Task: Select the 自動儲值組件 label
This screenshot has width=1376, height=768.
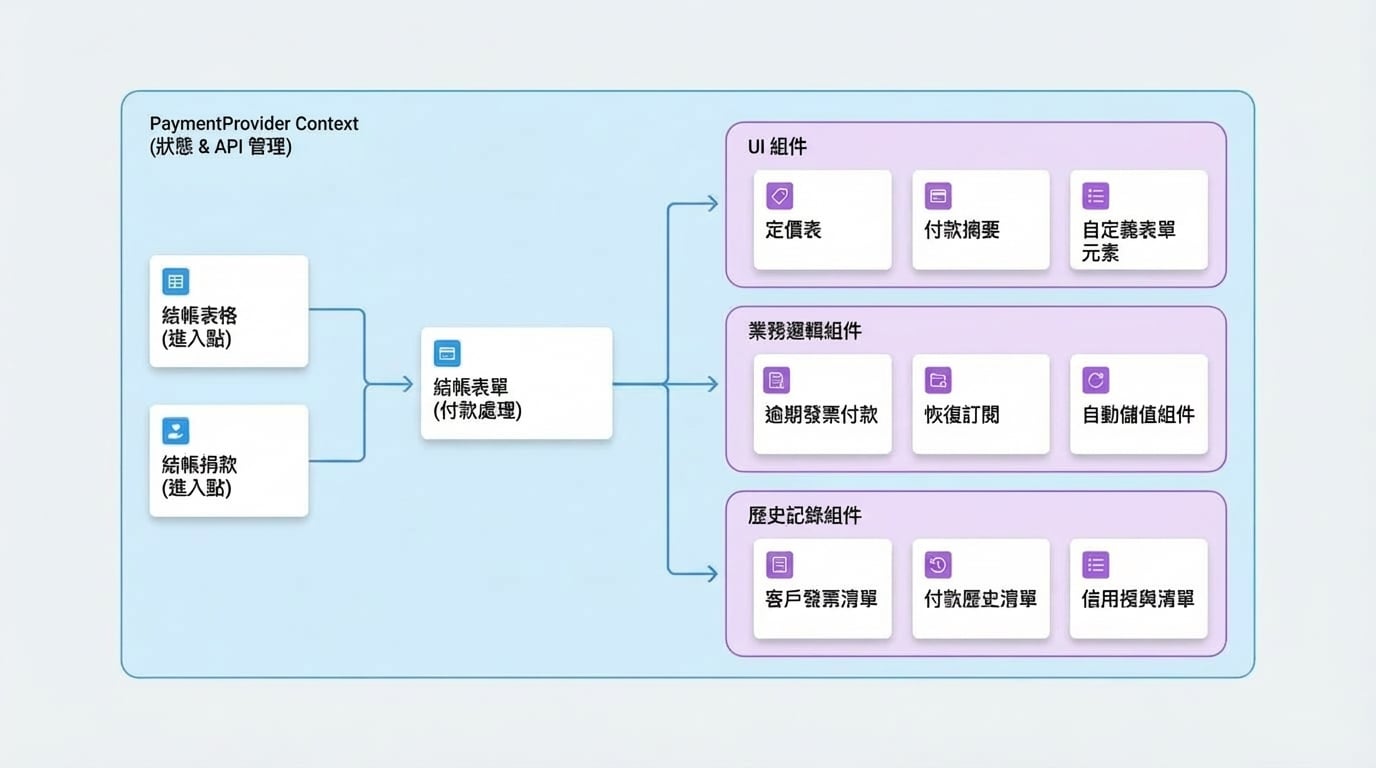Action: tap(1139, 414)
